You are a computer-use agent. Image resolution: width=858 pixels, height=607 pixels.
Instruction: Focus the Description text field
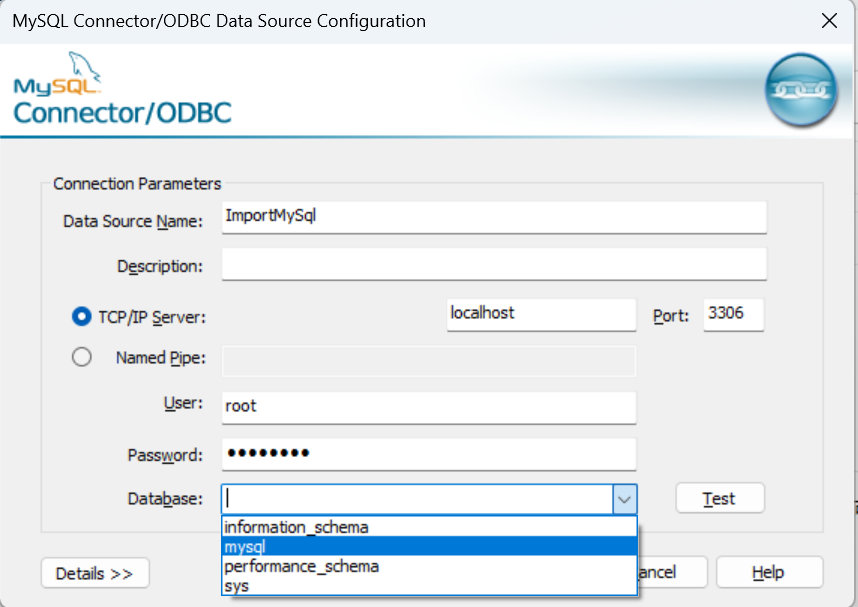click(x=494, y=264)
